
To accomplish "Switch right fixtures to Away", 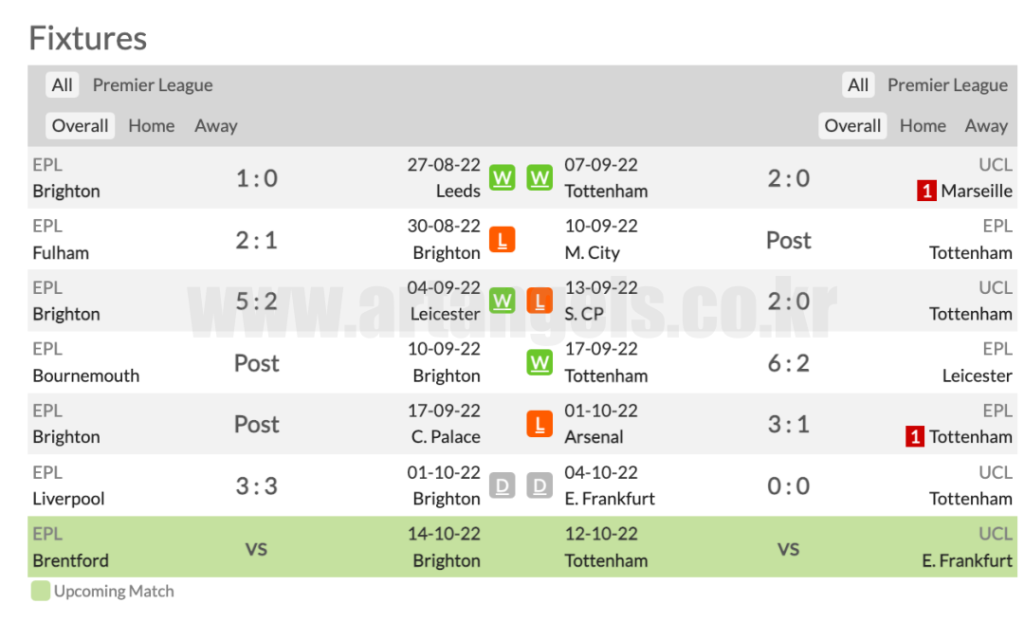I will 986,126.
